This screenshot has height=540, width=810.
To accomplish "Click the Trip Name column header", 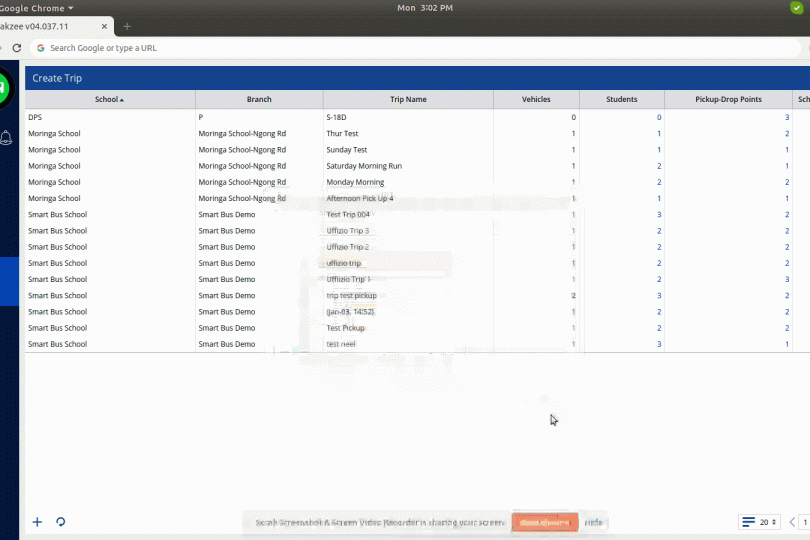I will point(408,100).
